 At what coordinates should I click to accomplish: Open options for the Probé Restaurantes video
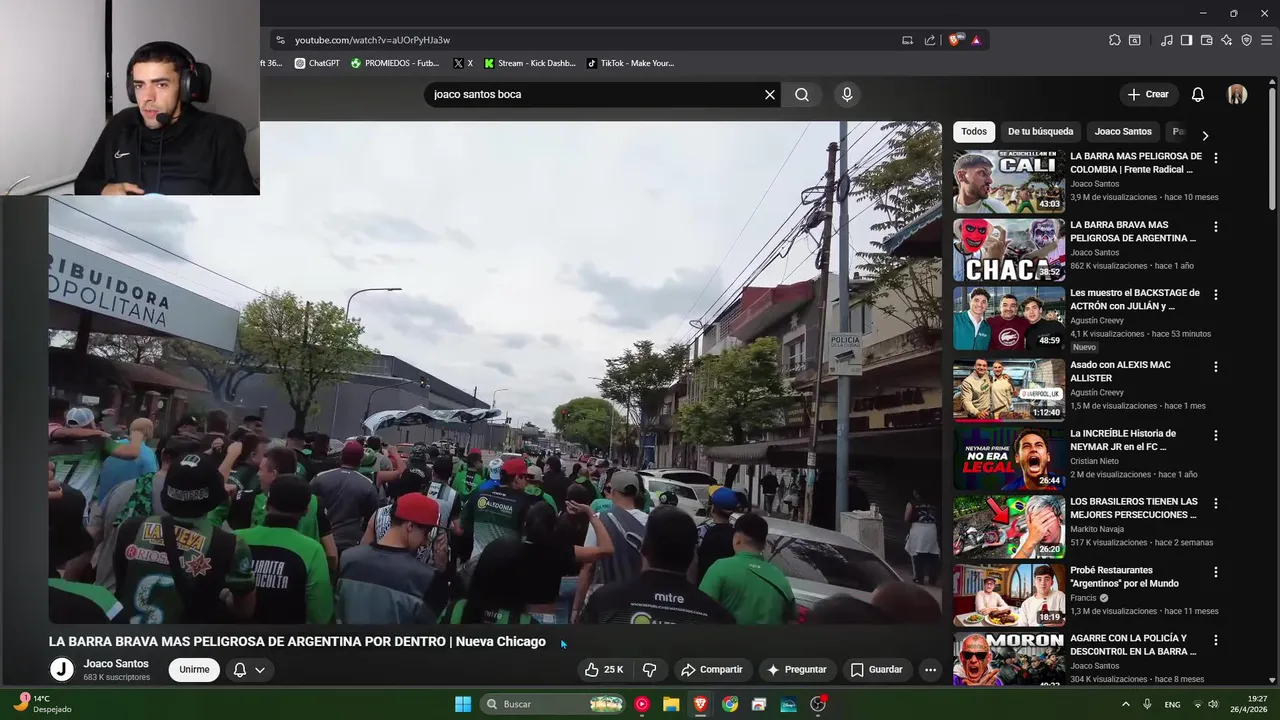point(1216,573)
